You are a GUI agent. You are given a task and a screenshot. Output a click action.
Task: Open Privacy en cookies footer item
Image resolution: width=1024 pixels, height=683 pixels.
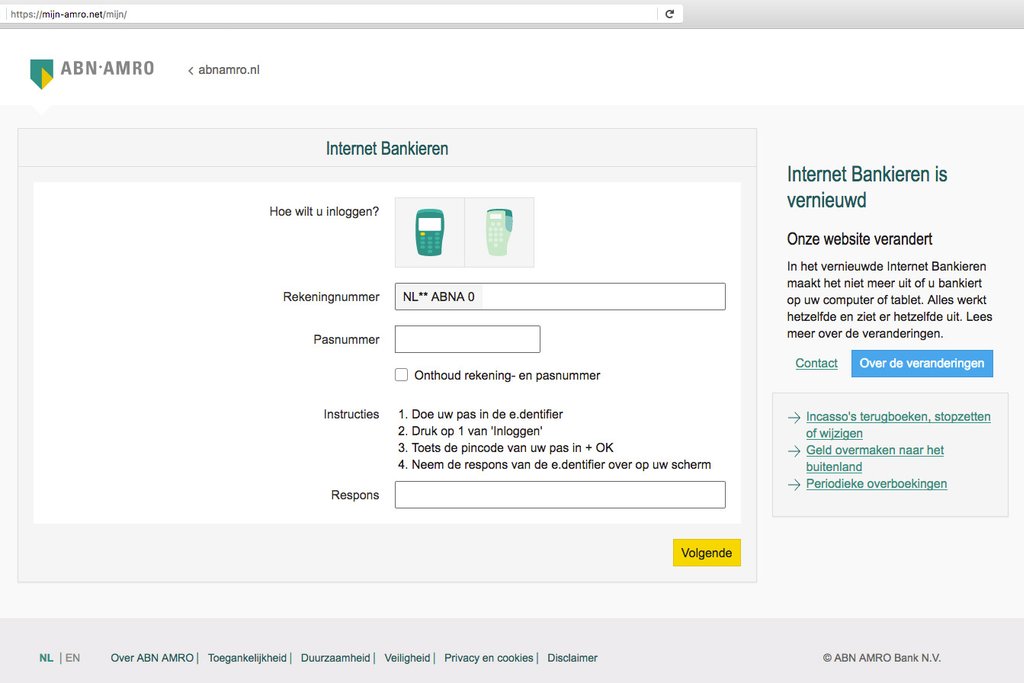point(488,658)
